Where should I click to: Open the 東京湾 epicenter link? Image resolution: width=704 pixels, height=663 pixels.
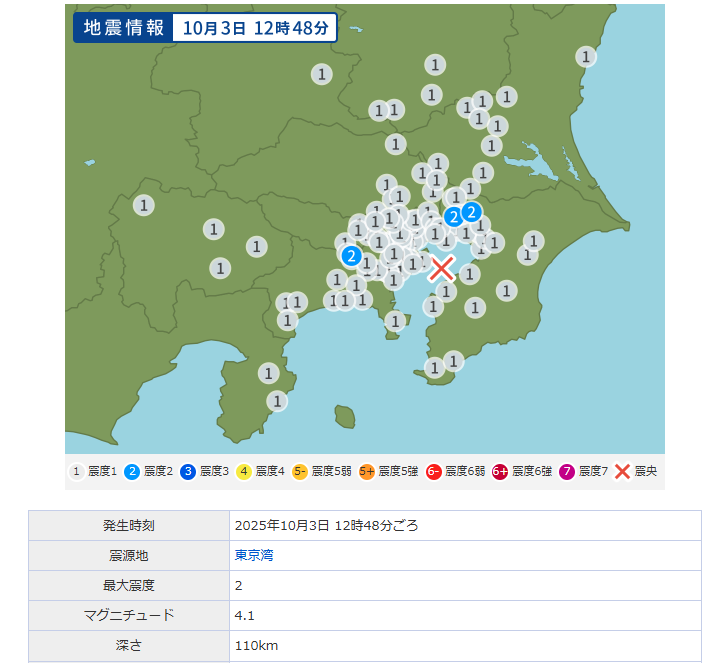click(253, 555)
